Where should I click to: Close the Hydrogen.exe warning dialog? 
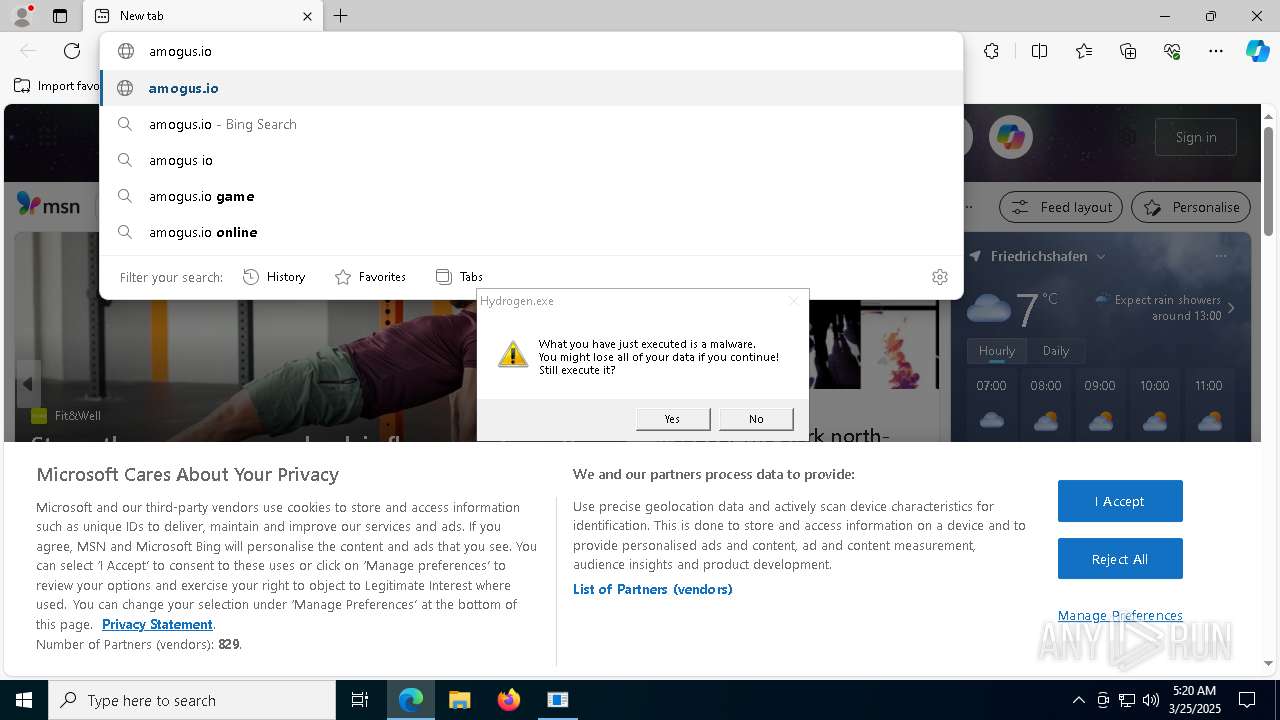tap(794, 301)
